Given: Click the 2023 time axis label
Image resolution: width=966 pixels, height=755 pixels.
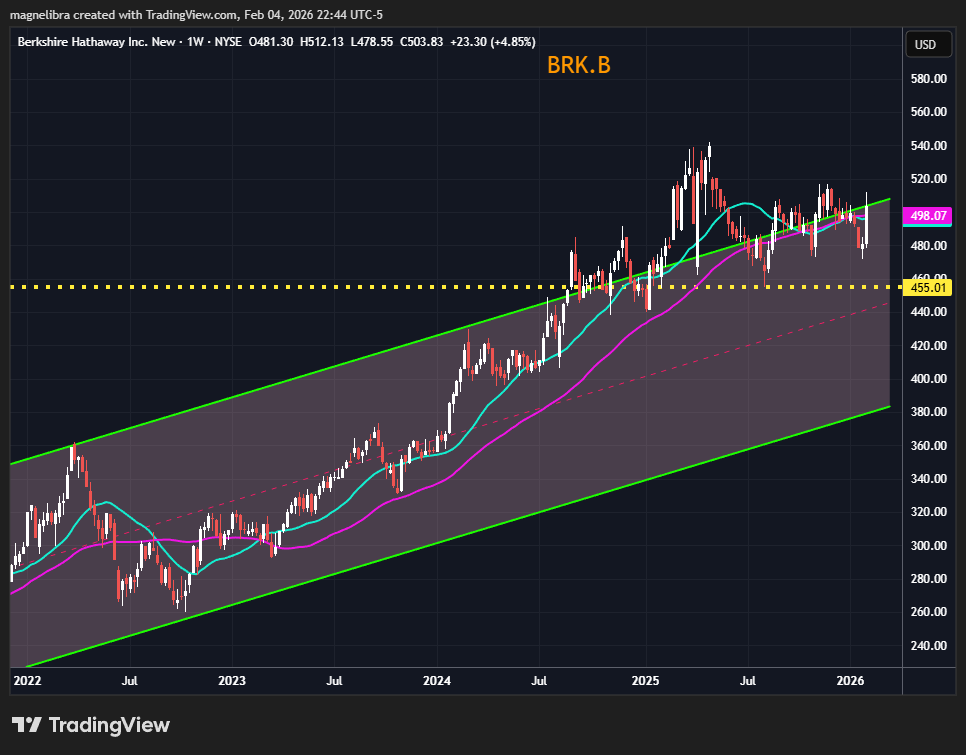Looking at the screenshot, I should coord(232,681).
